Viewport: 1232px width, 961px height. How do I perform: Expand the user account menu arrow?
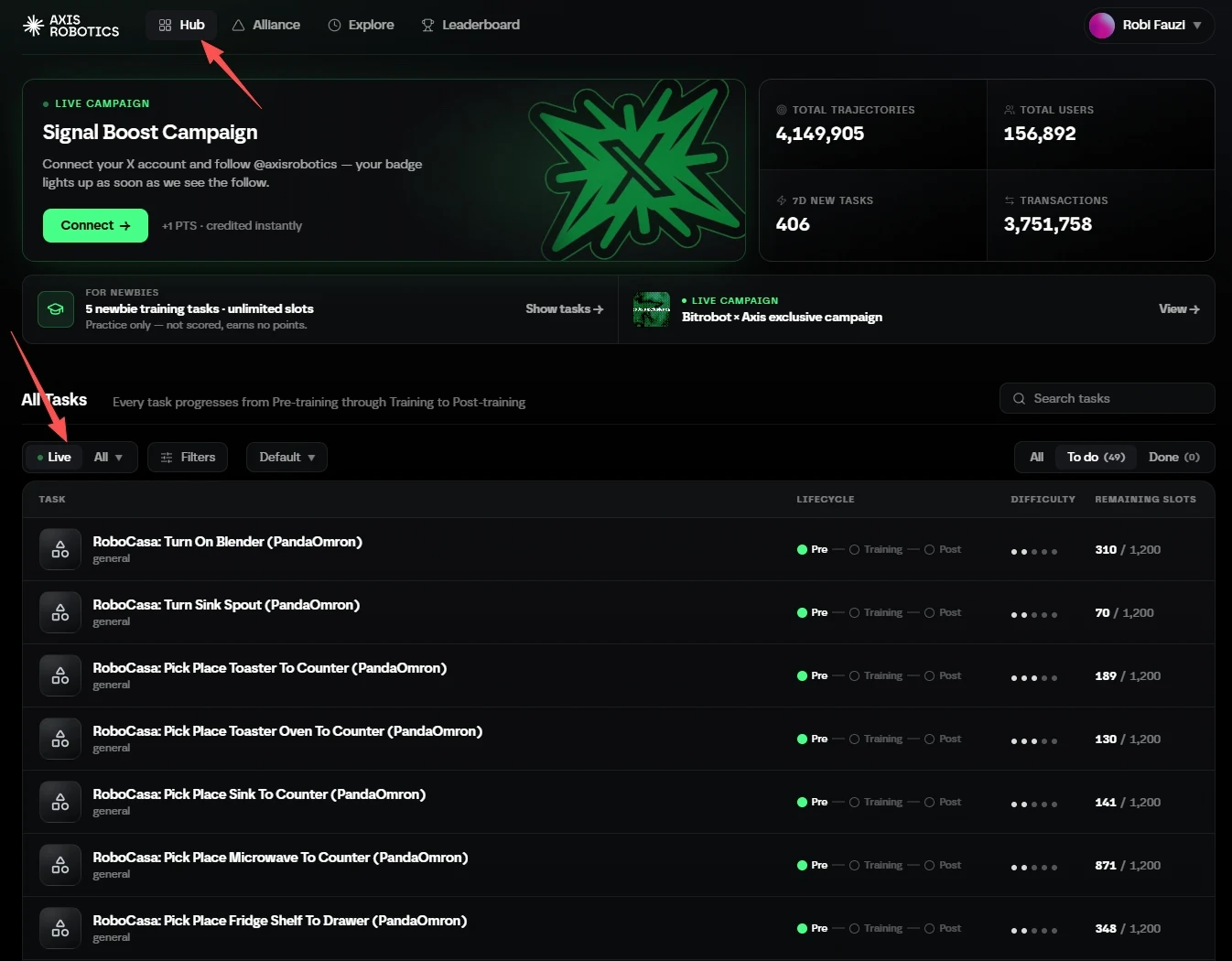point(1197,26)
